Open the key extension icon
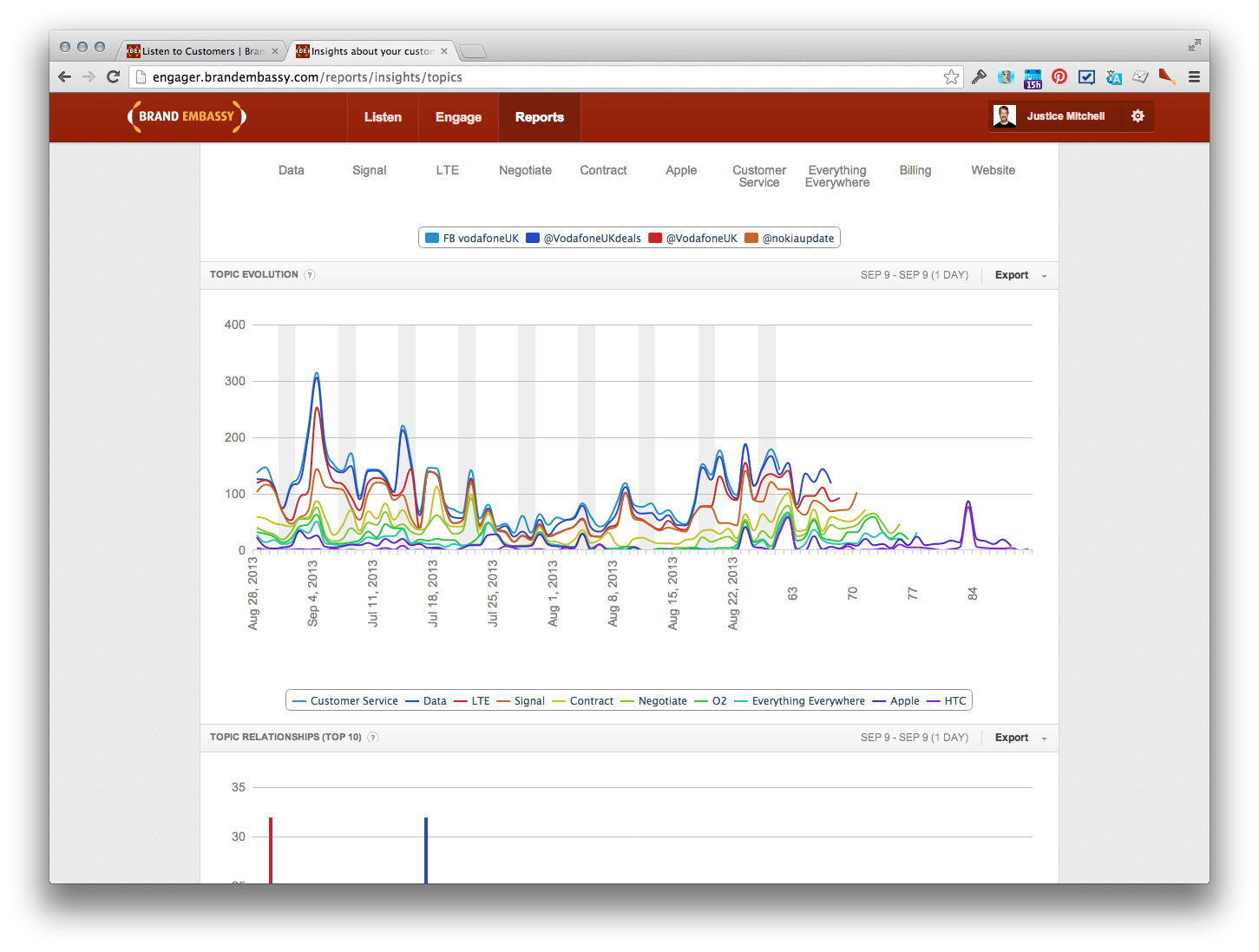 pos(979,77)
